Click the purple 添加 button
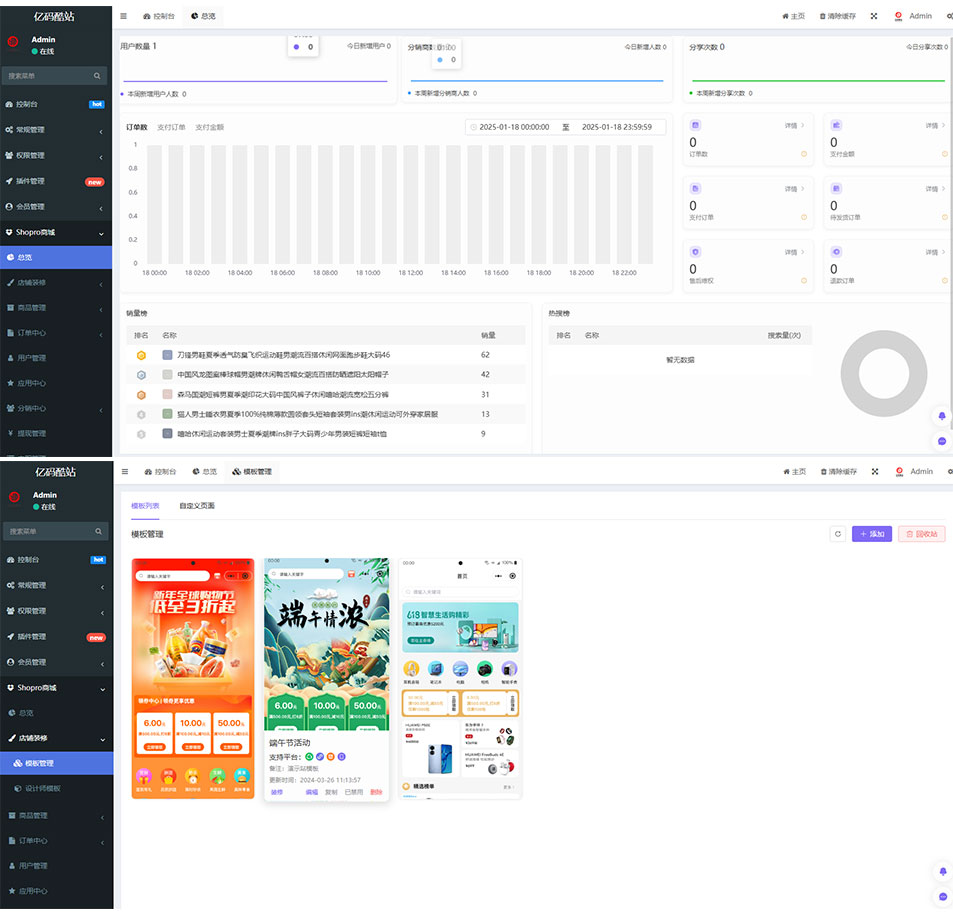The height and width of the screenshot is (916, 953). coord(872,534)
